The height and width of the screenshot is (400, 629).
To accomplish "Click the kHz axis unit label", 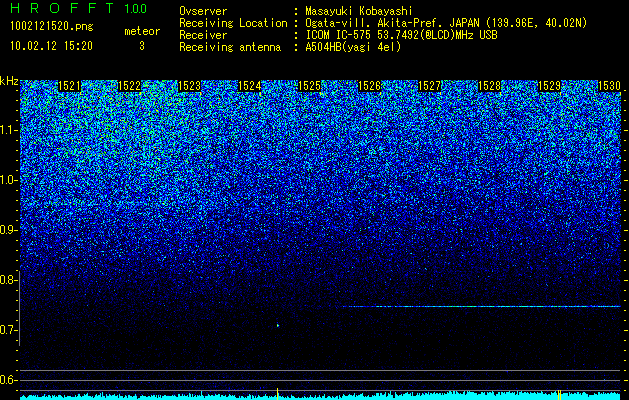I will pyautogui.click(x=9, y=81).
